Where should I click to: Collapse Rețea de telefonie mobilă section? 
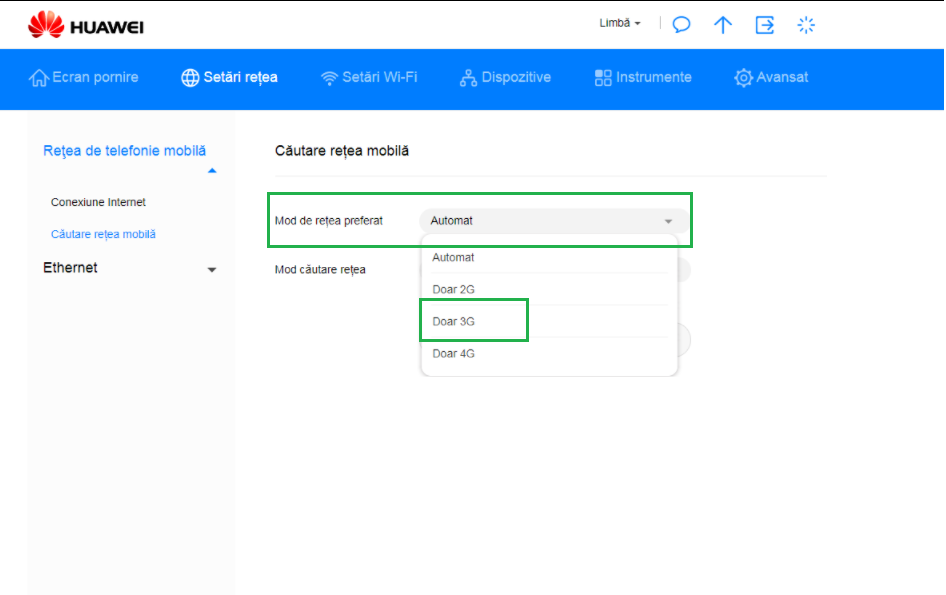[212, 171]
